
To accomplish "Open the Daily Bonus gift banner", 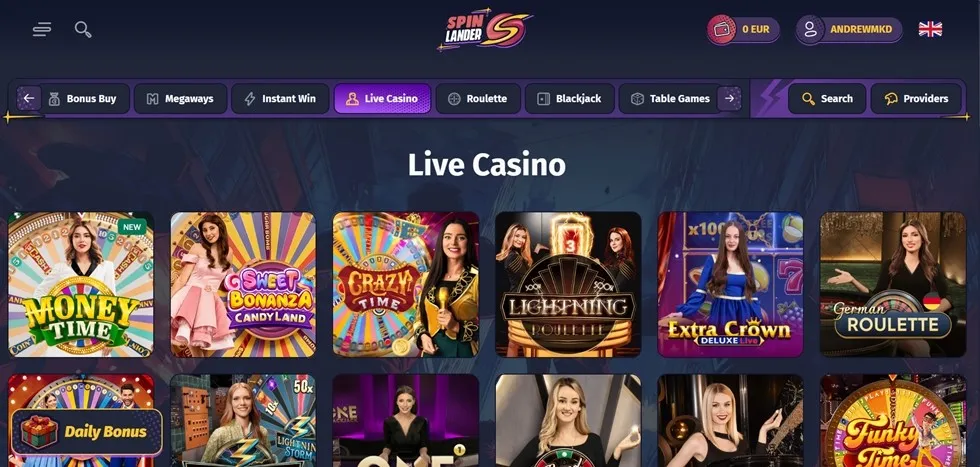I will click(x=87, y=432).
